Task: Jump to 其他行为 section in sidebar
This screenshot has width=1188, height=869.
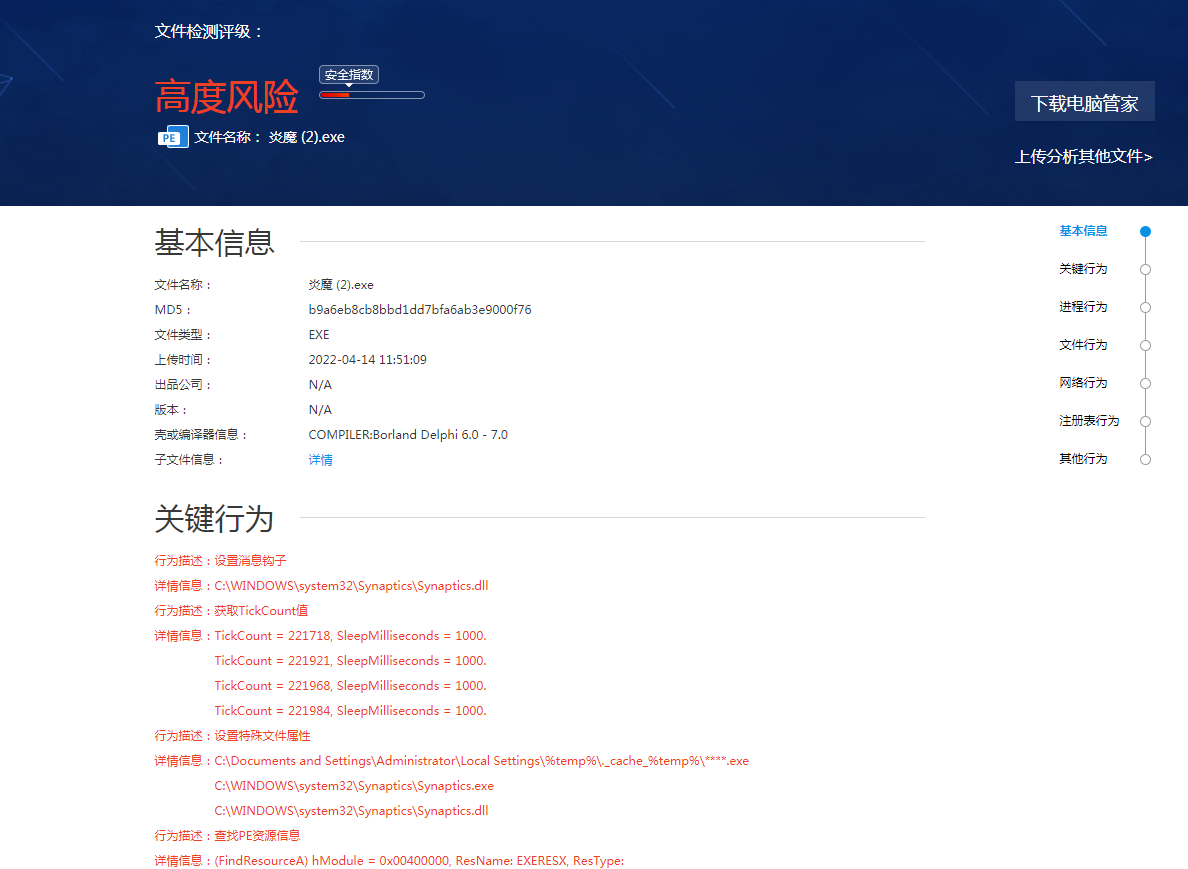Action: (1083, 458)
